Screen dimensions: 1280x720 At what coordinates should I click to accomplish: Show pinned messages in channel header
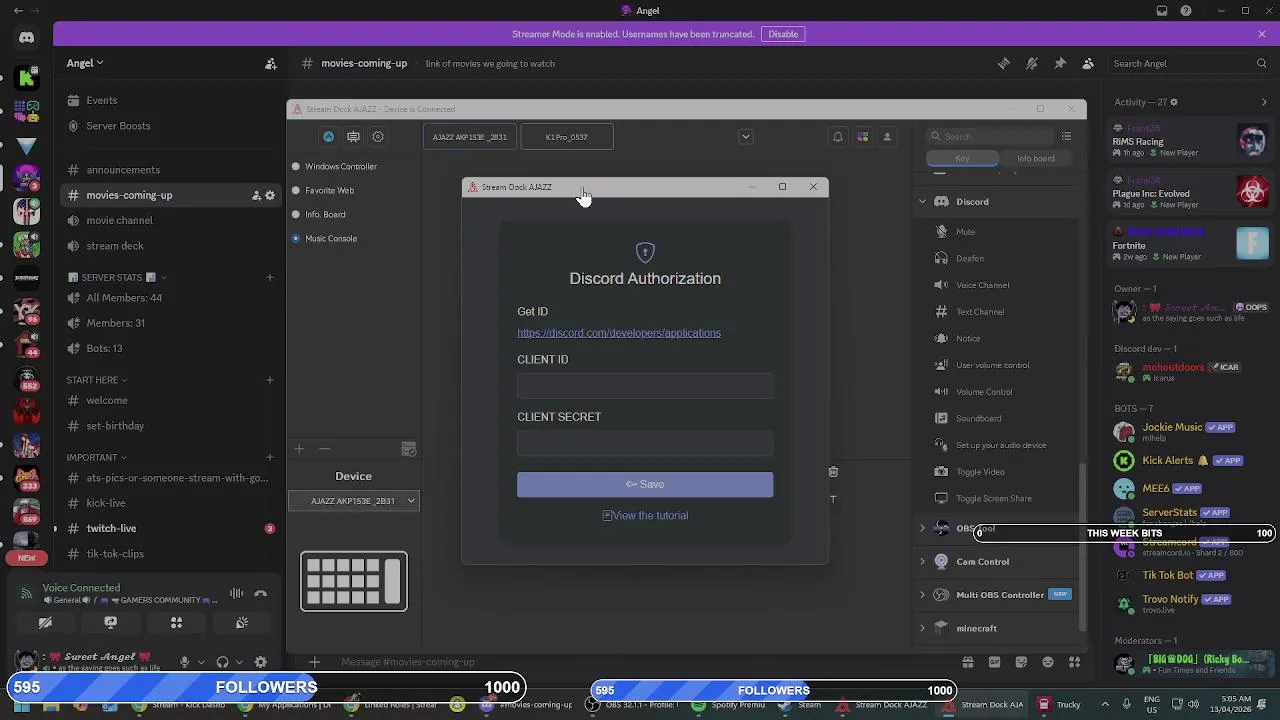1060,63
